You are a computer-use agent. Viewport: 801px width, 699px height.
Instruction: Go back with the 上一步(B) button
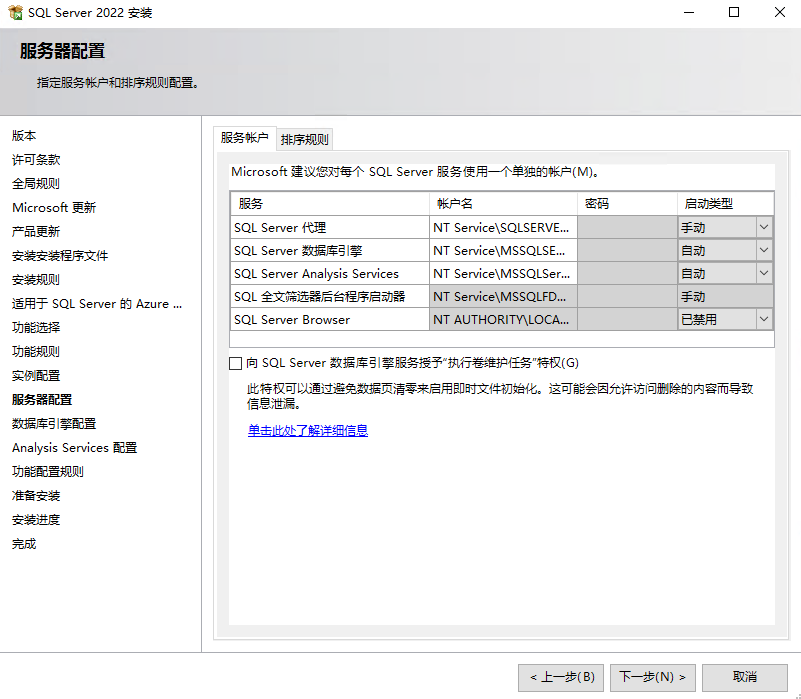coord(561,678)
